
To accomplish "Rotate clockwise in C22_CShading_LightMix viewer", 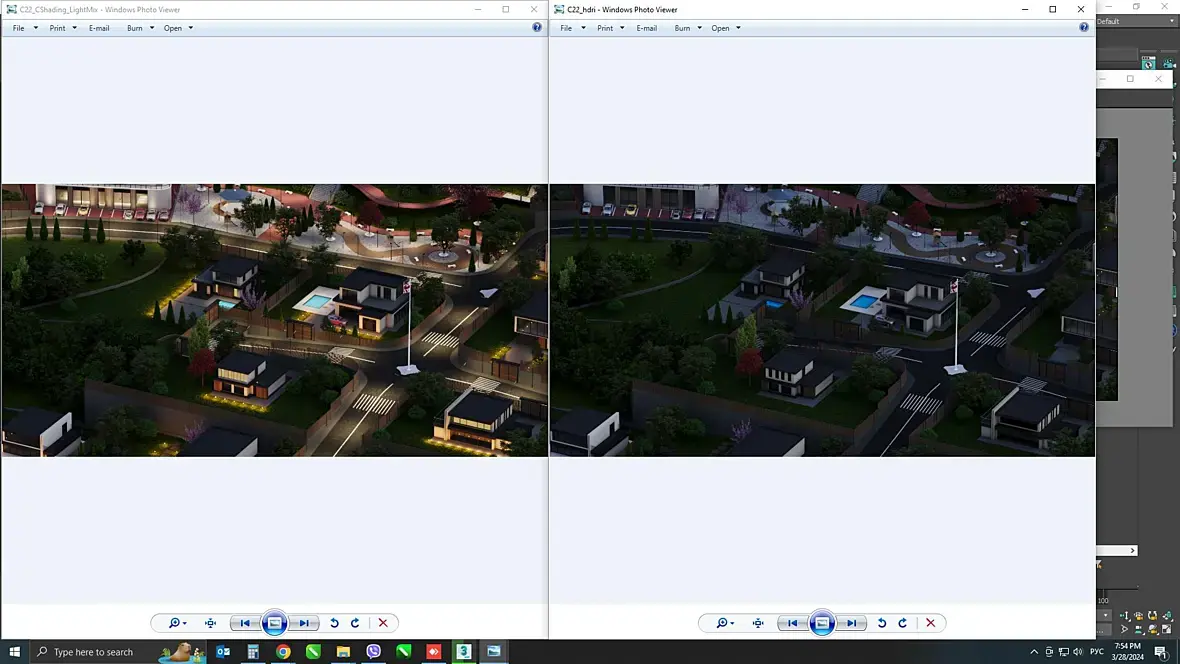I will pyautogui.click(x=355, y=623).
